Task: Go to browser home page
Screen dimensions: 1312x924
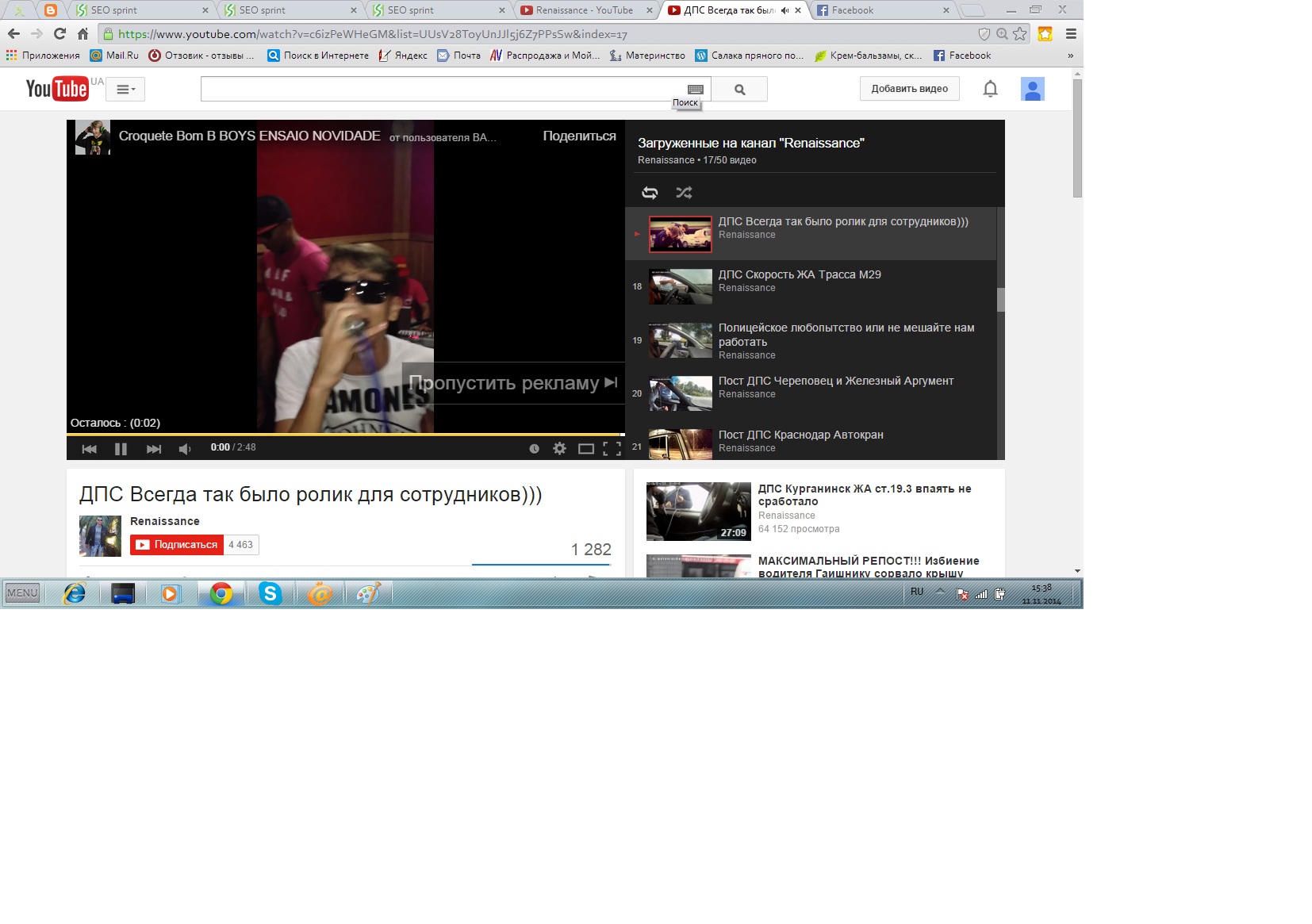Action: [x=82, y=34]
